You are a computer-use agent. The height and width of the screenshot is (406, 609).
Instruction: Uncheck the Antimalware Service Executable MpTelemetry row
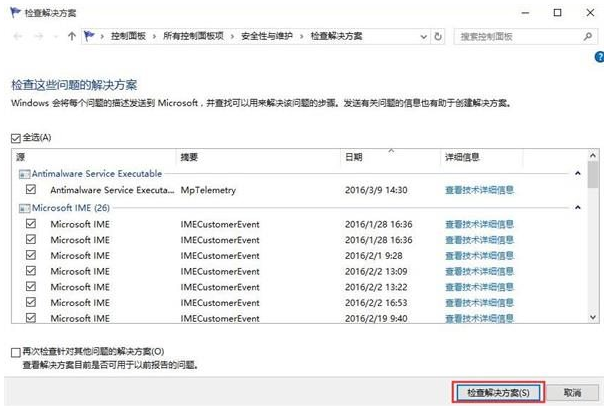(31, 190)
